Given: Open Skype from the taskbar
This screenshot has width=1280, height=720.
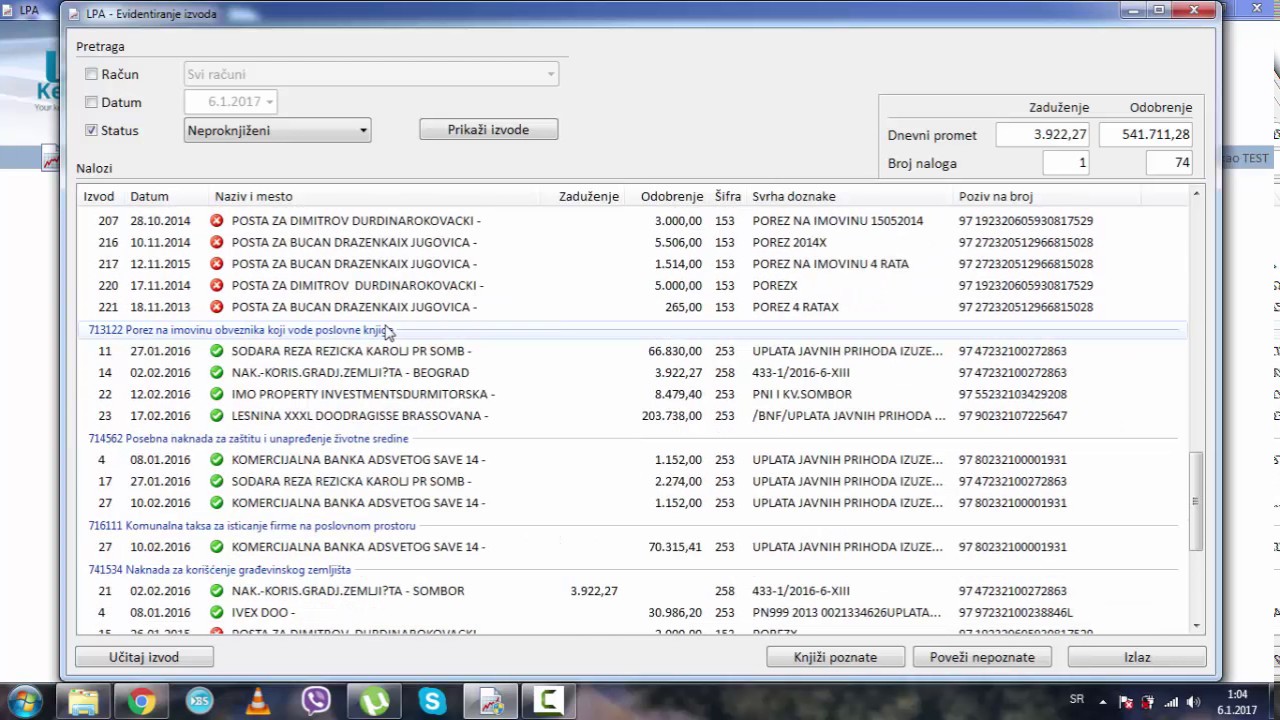Looking at the screenshot, I should pyautogui.click(x=432, y=702).
